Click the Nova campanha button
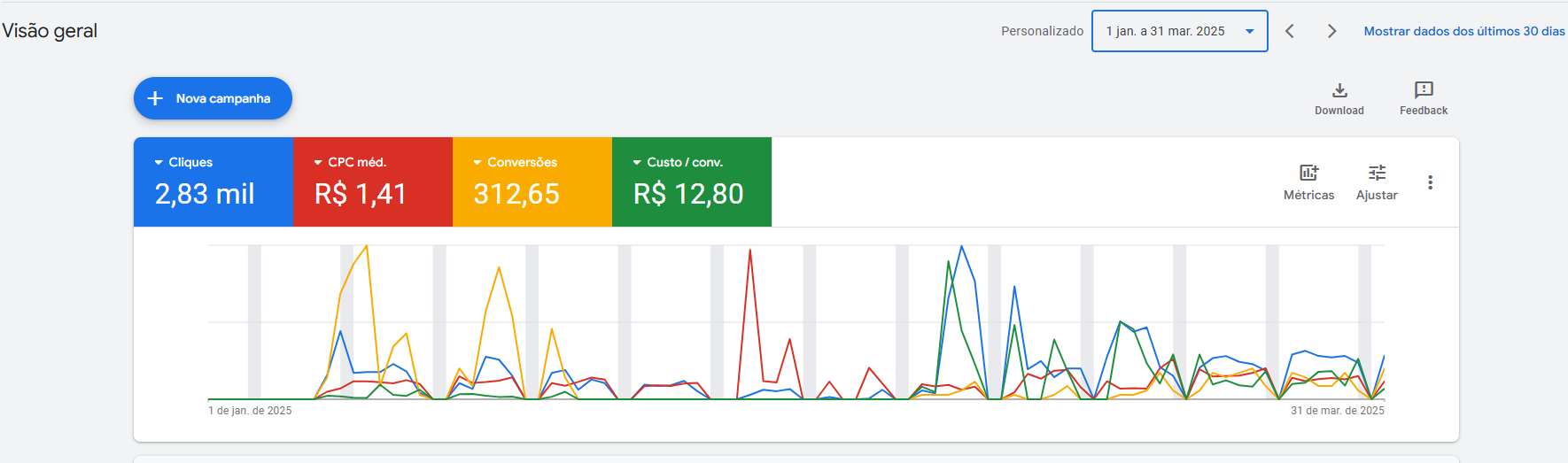Viewport: 1568px width, 463px height. (x=213, y=98)
